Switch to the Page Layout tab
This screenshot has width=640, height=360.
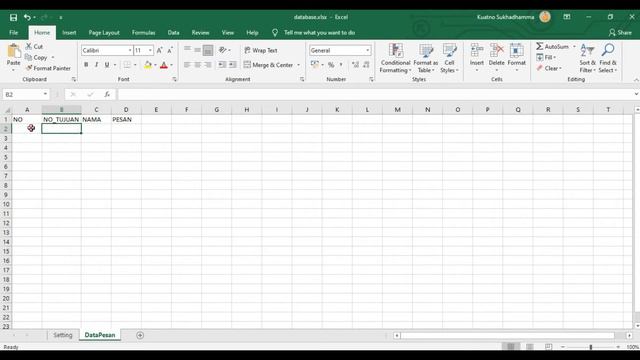[104, 33]
